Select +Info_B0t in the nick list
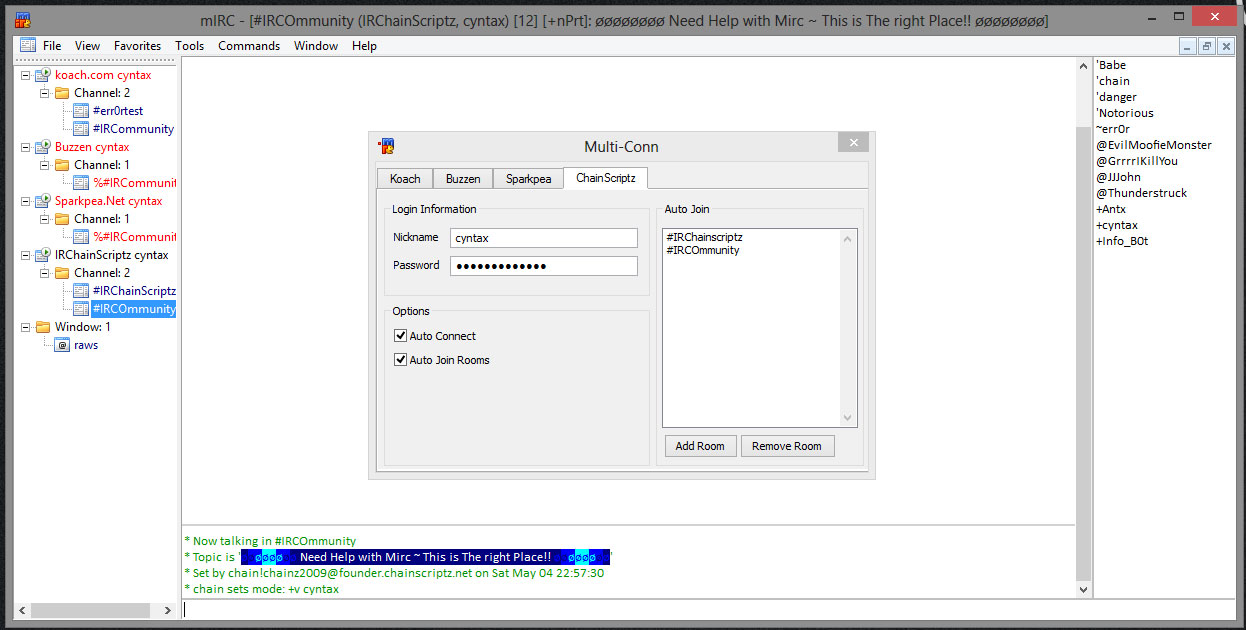Image resolution: width=1246 pixels, height=630 pixels. (x=1122, y=241)
